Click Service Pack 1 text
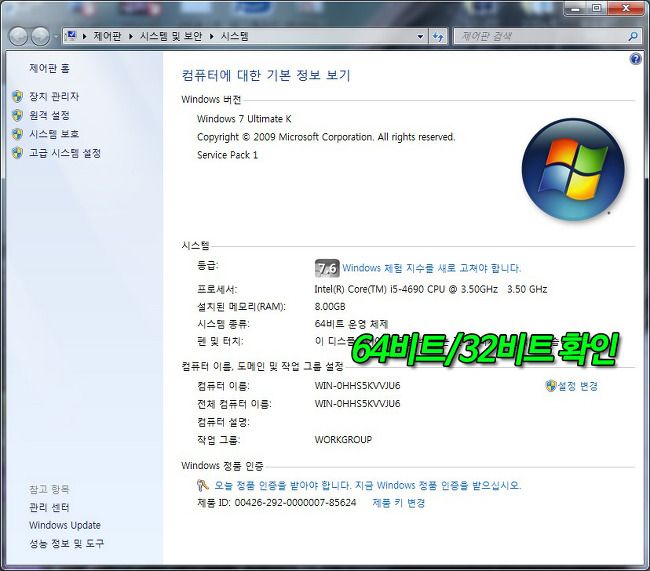The height and width of the screenshot is (571, 650). point(227,155)
